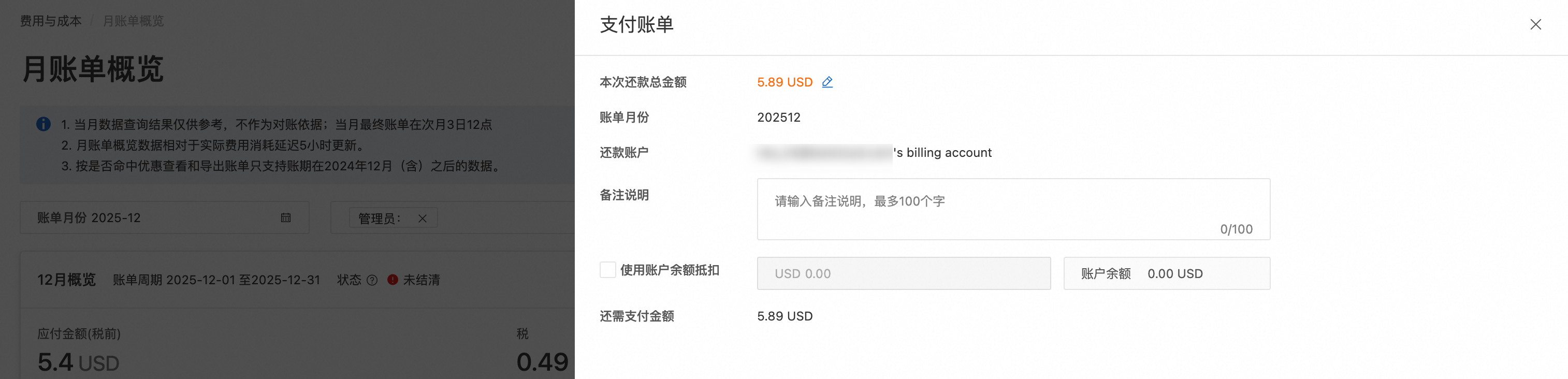This screenshot has width=1568, height=379.
Task: Click the 管理员 tag label
Action: coord(379,218)
